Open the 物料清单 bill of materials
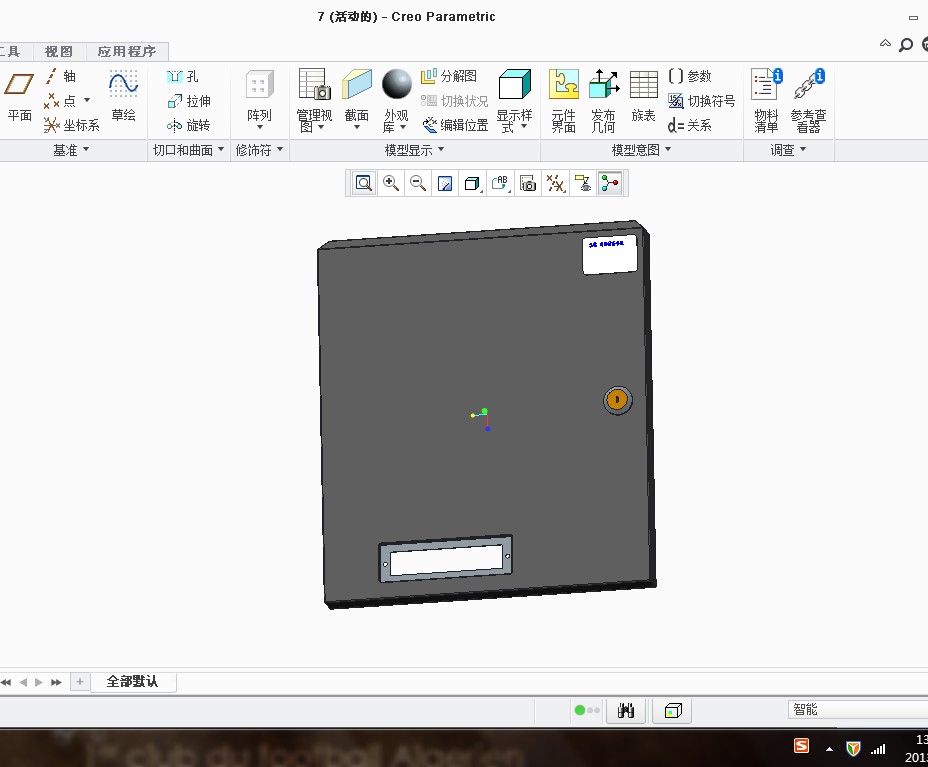Viewport: 928px width, 767px height. coord(766,99)
